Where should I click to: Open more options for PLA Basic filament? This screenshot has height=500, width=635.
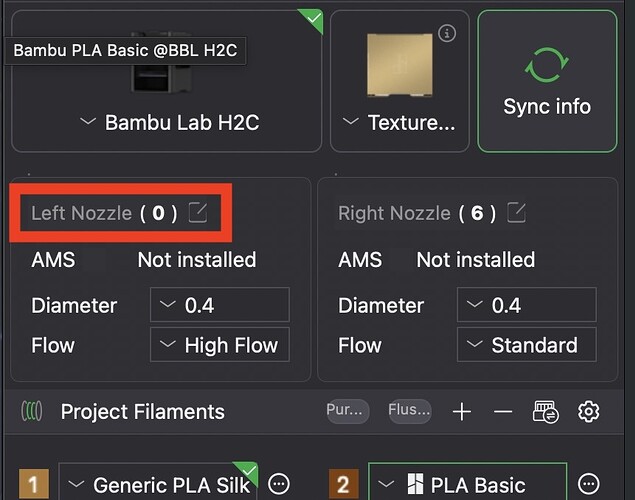click(588, 484)
